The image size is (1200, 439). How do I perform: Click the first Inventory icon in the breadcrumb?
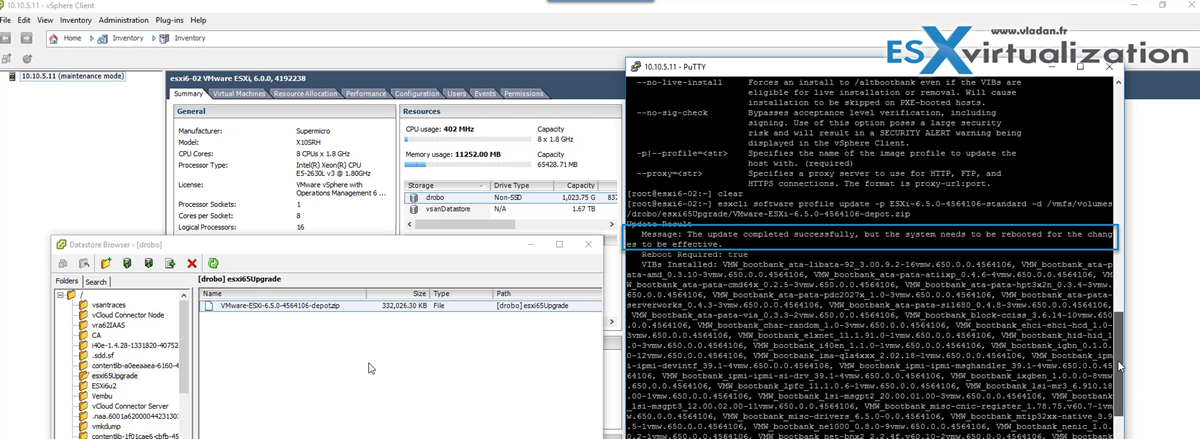(102, 38)
